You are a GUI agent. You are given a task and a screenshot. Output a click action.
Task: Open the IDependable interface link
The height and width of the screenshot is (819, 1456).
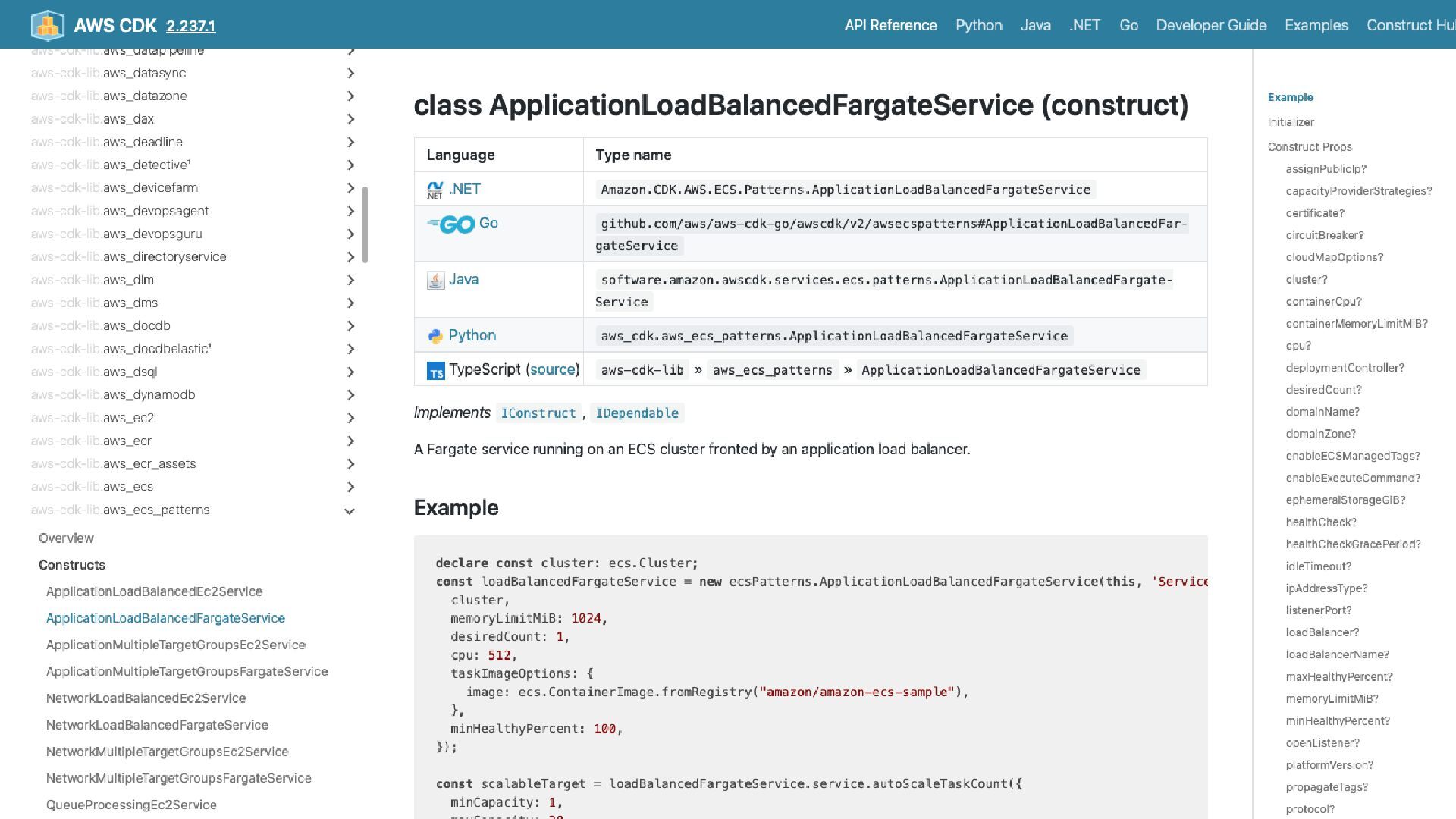[636, 413]
